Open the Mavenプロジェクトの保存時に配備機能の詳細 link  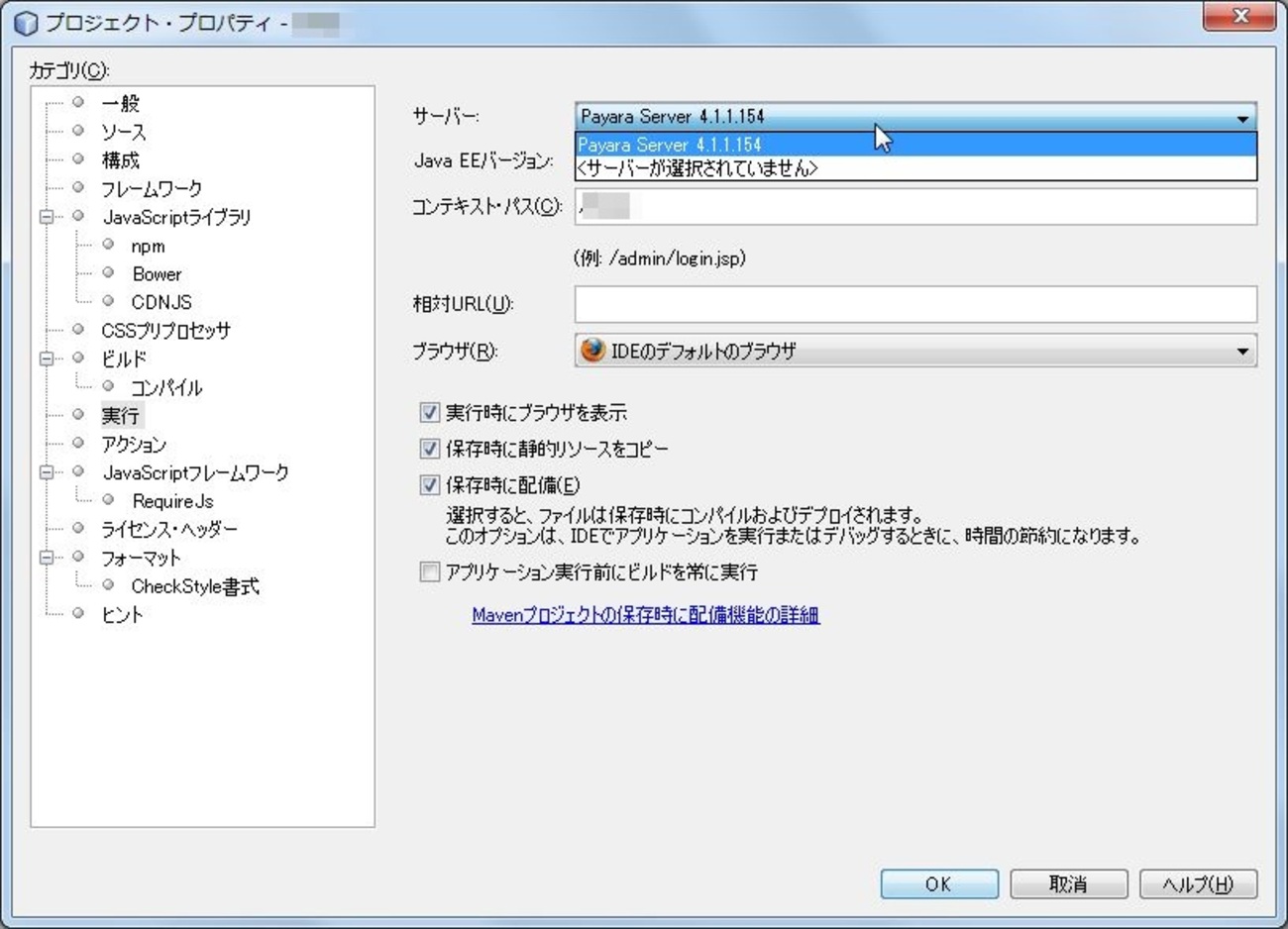click(x=646, y=615)
